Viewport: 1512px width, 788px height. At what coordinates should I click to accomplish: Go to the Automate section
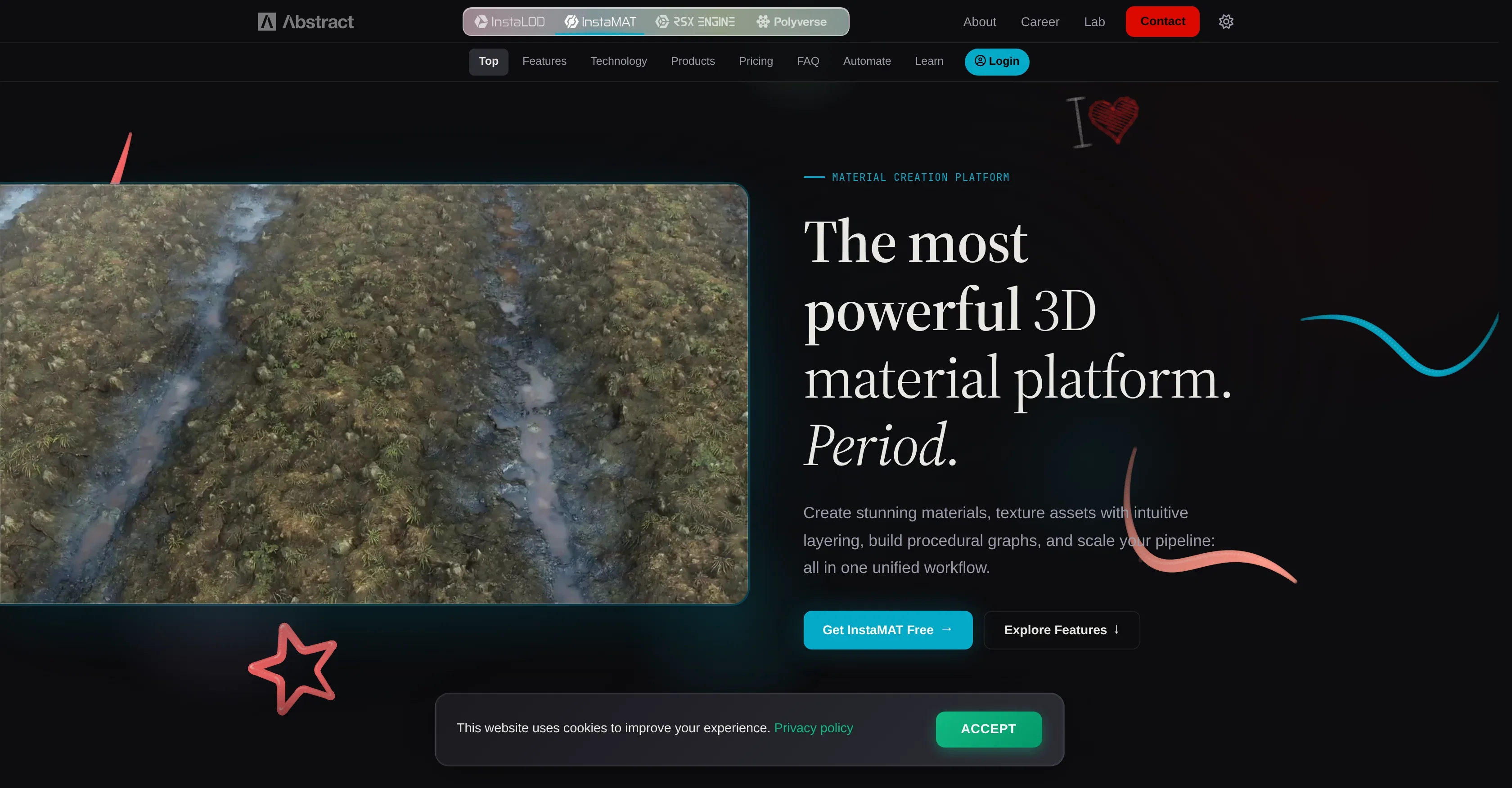tap(867, 62)
